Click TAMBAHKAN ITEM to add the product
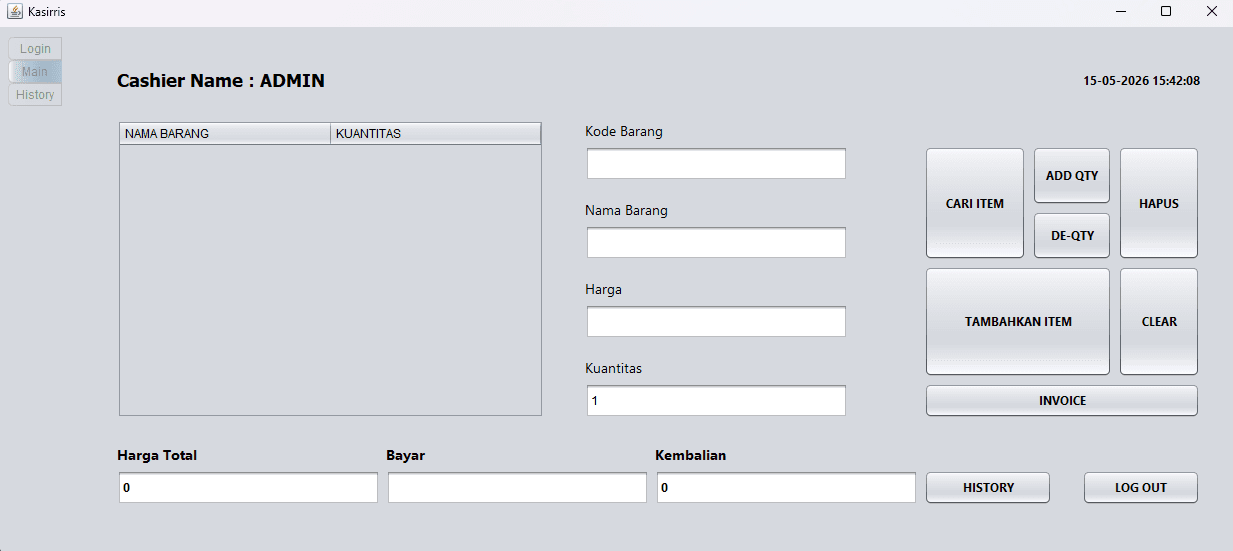The height and width of the screenshot is (551, 1233). [x=1018, y=322]
